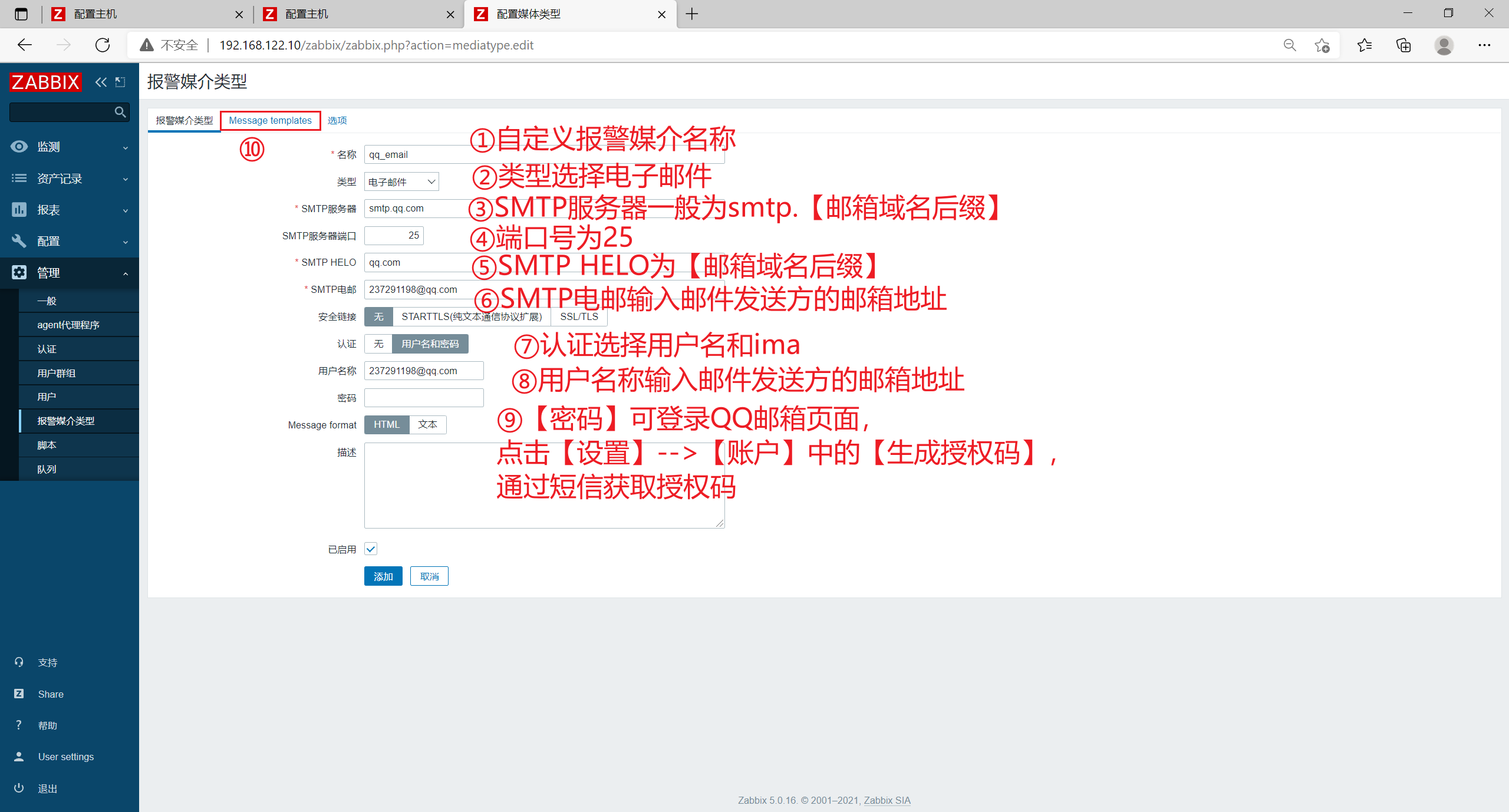Select 文本 message format
This screenshot has height=812, width=1509.
tap(428, 425)
